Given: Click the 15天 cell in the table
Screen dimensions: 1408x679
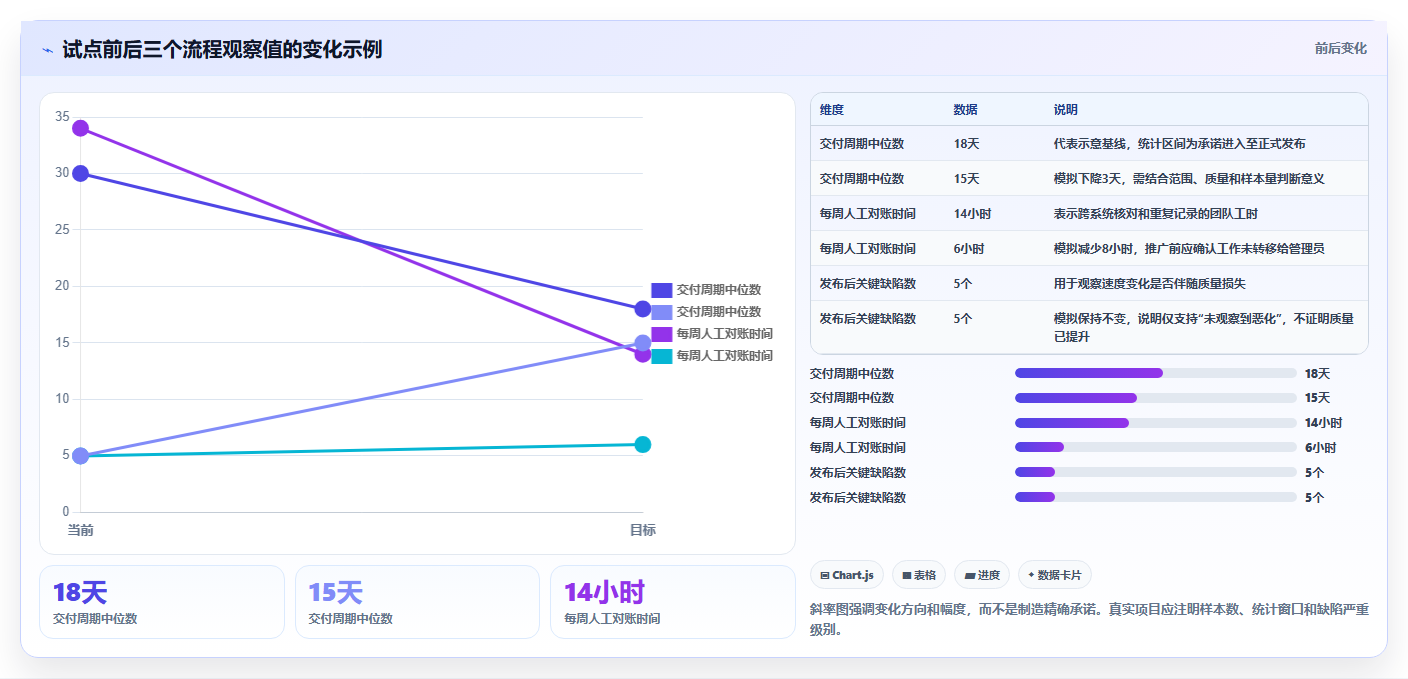Looking at the screenshot, I should 966,179.
